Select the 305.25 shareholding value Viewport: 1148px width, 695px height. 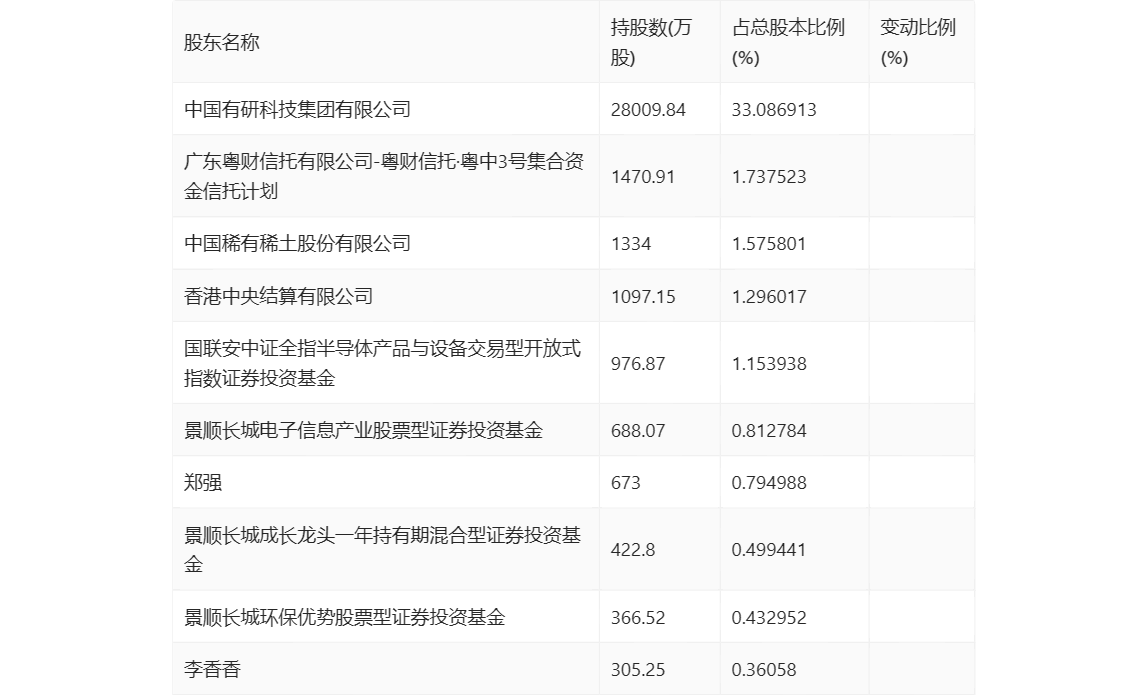638,670
